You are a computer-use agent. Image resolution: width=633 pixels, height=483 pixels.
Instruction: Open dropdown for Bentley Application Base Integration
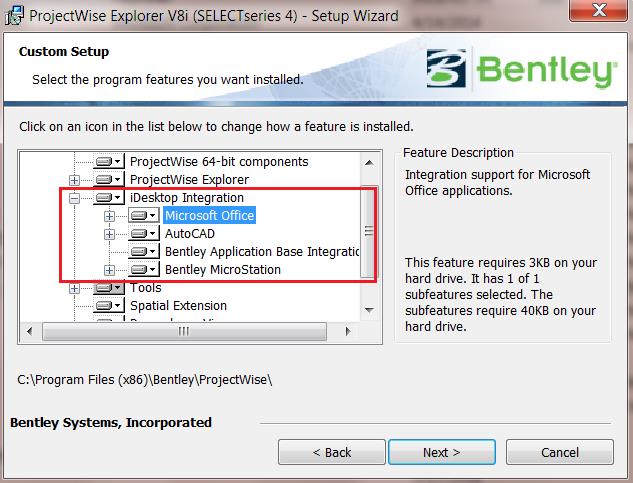(144, 252)
